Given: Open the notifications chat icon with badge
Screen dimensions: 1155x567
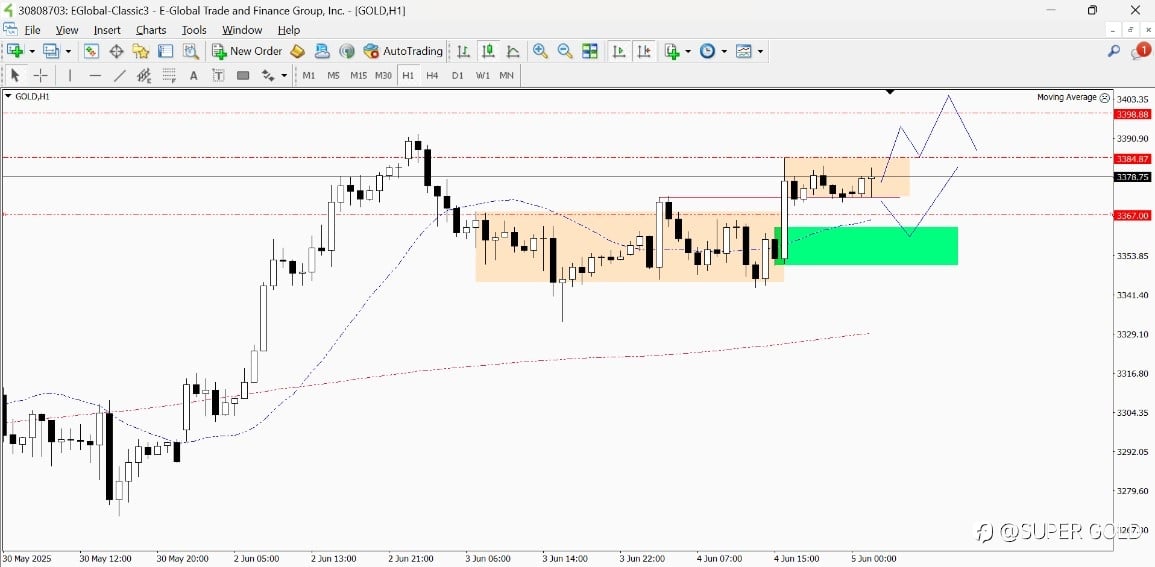Looking at the screenshot, I should [x=1140, y=51].
